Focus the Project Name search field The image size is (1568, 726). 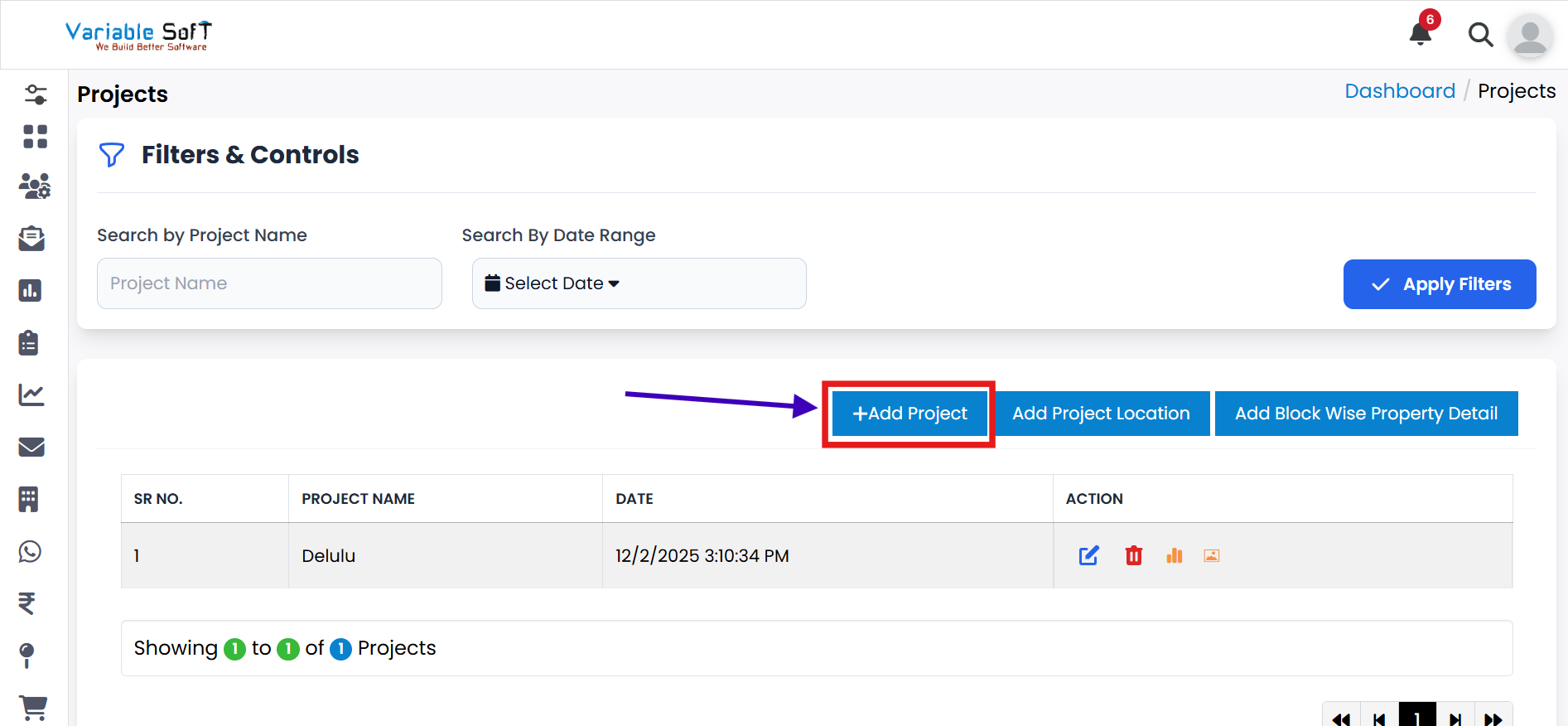269,283
